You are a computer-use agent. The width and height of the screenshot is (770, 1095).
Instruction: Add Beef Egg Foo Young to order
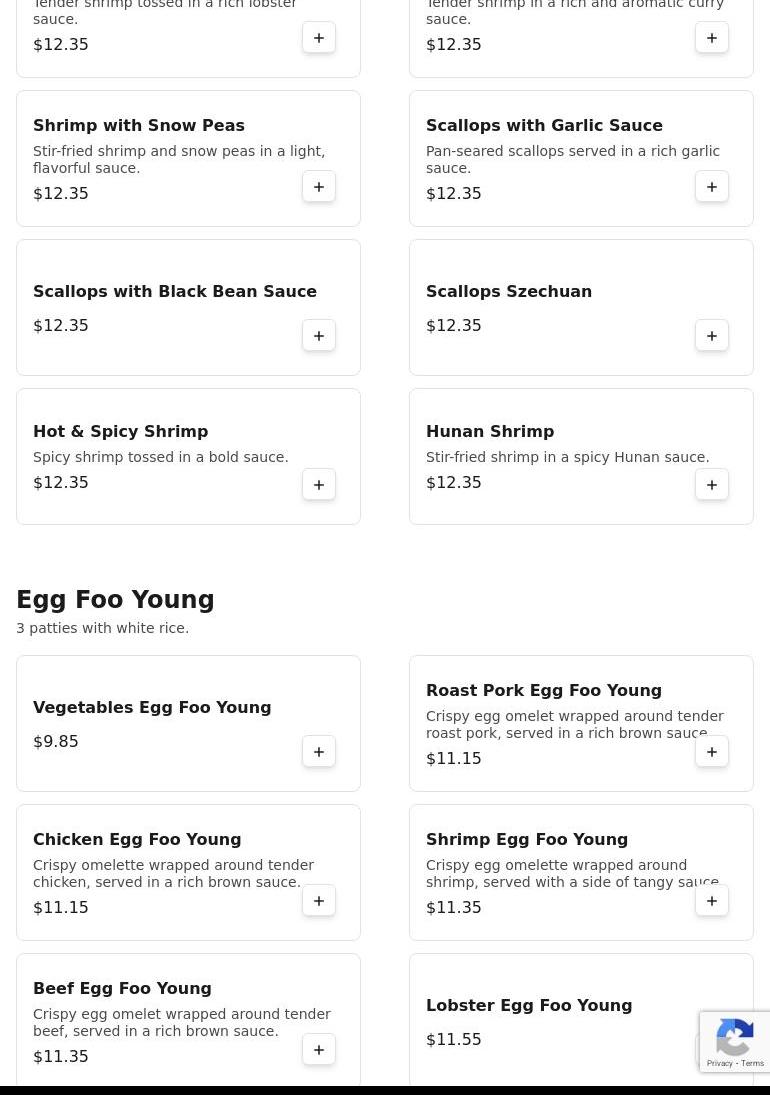click(319, 1050)
